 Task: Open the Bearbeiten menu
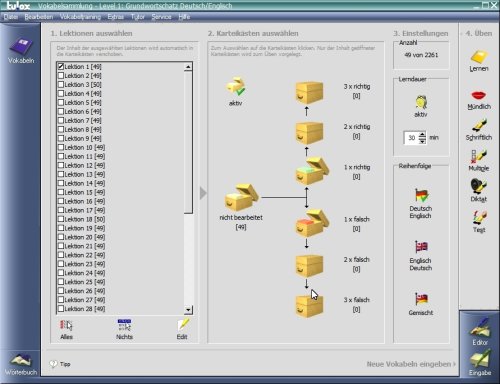pos(39,17)
